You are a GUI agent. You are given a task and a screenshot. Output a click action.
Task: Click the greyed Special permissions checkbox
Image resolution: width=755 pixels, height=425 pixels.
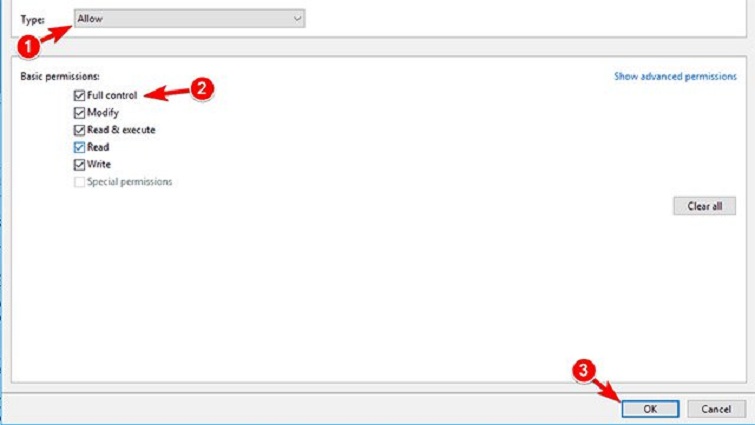(x=79, y=182)
